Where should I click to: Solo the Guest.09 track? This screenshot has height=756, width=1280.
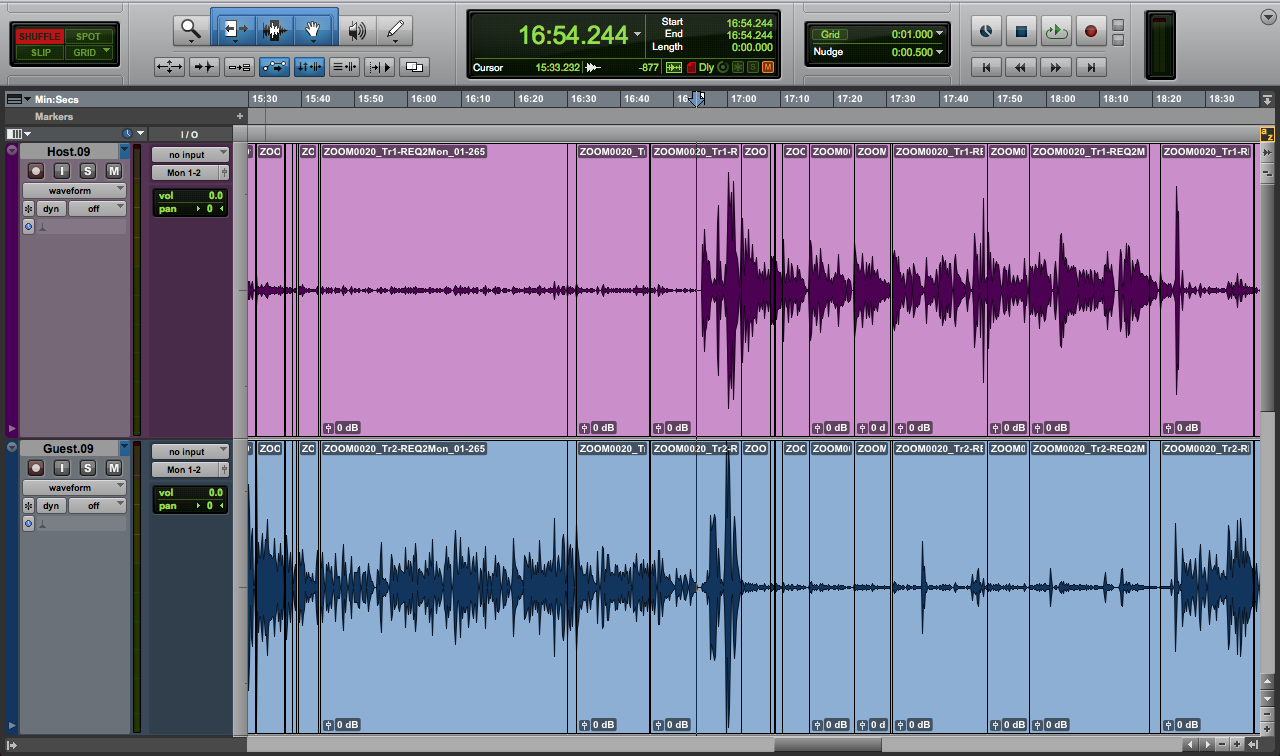pyautogui.click(x=87, y=468)
